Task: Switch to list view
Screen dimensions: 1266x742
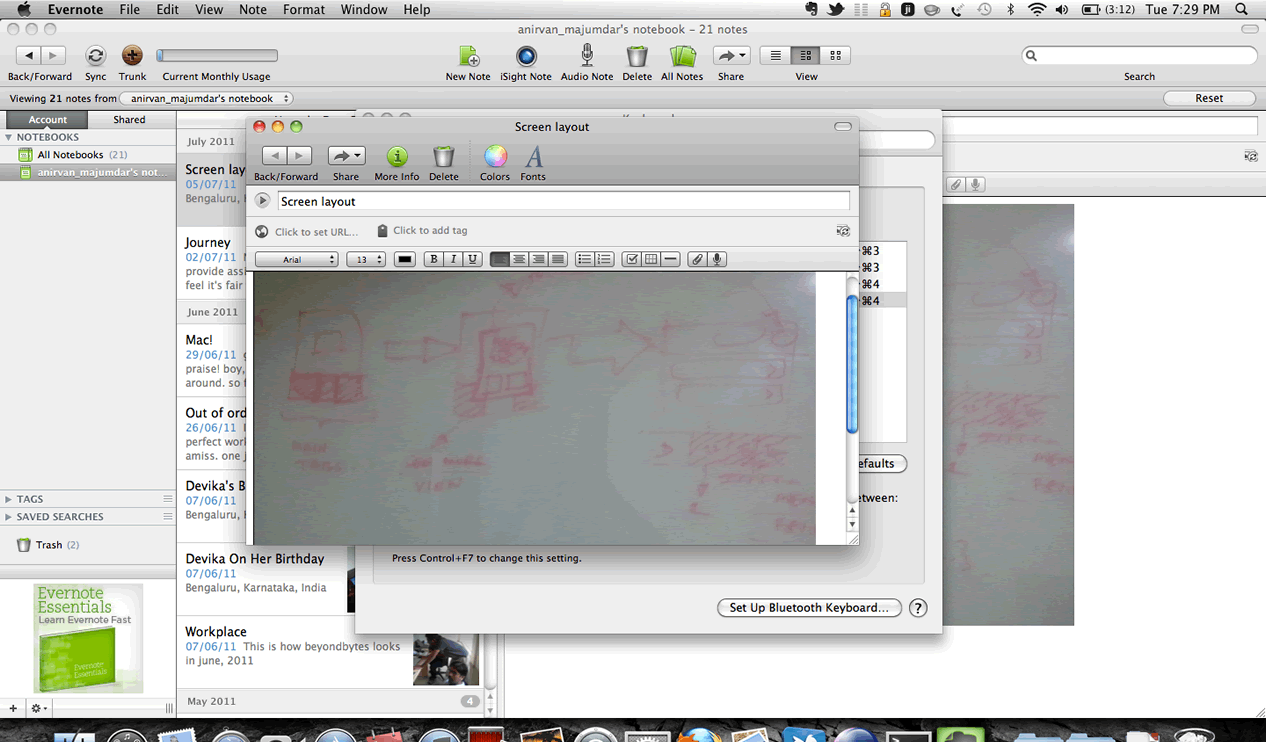Action: [775, 56]
